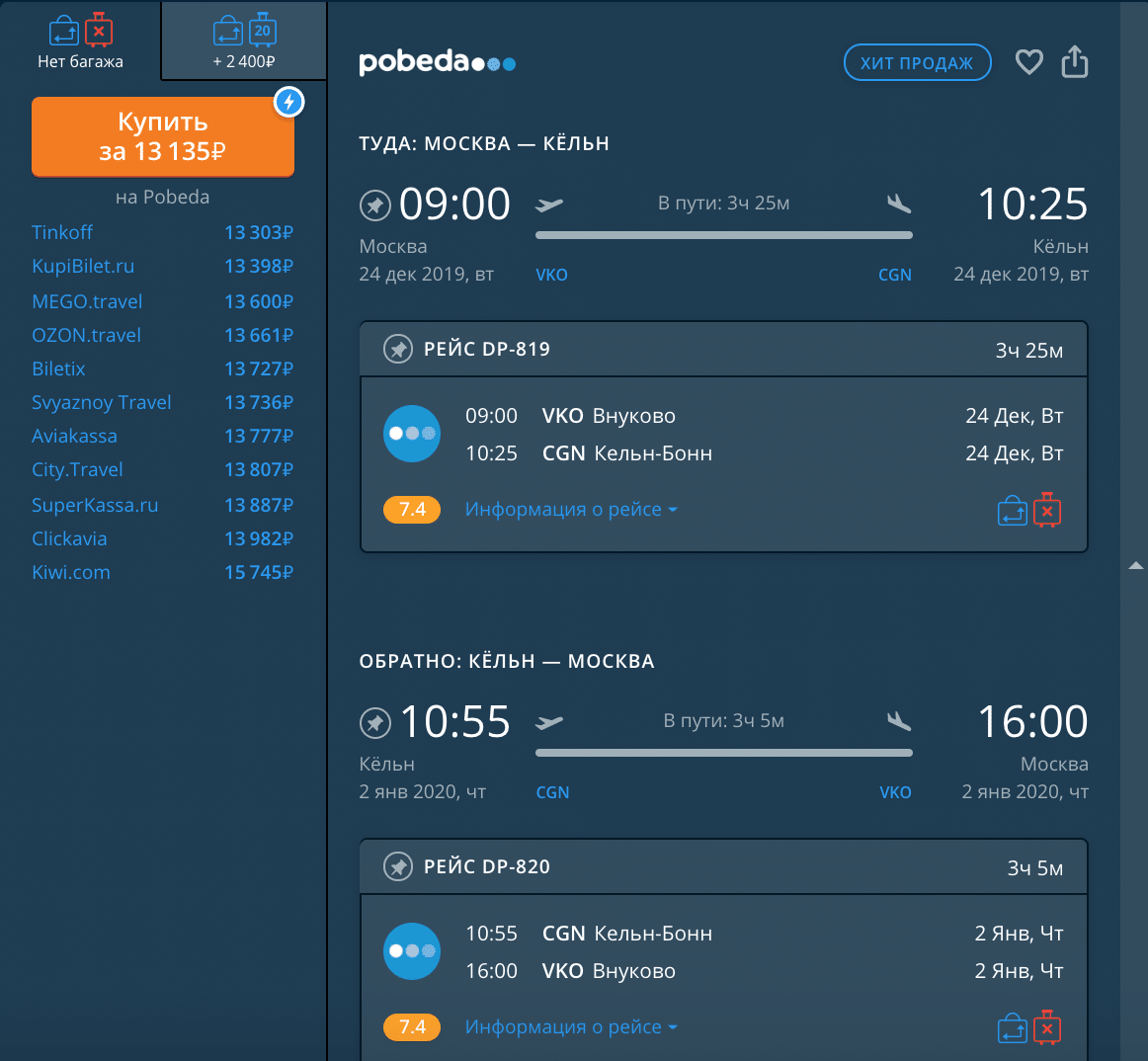Choose the Kiwi.com offer link

[163, 572]
